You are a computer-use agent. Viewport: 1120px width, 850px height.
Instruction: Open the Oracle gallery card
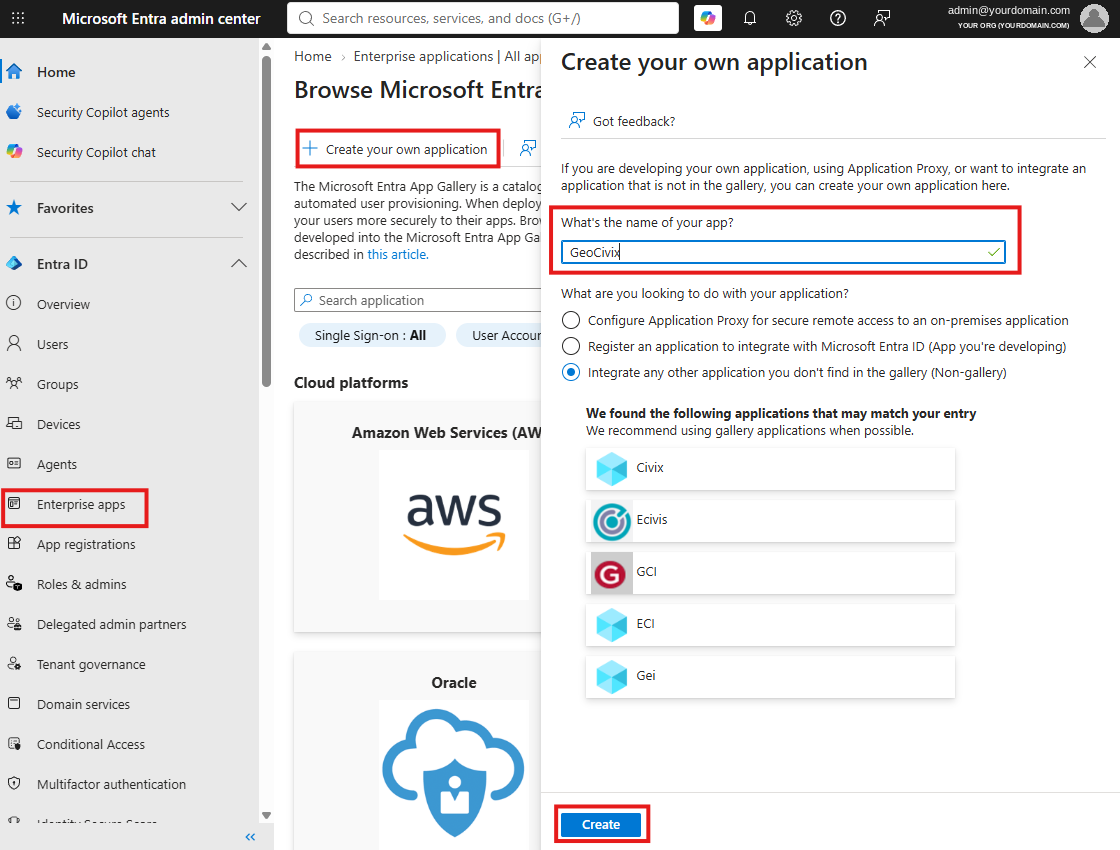418,750
